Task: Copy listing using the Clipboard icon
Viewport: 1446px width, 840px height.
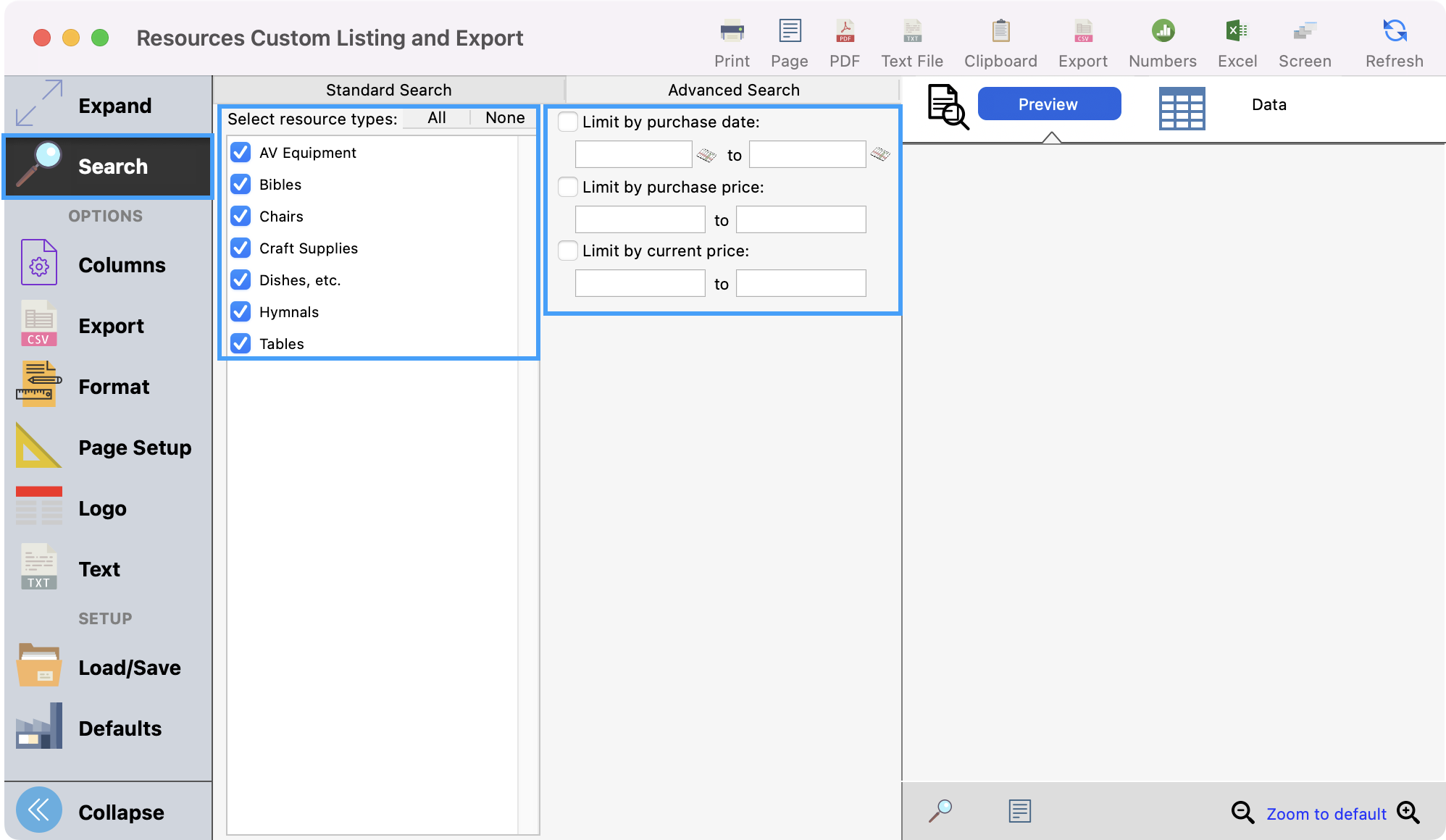Action: (x=1000, y=32)
